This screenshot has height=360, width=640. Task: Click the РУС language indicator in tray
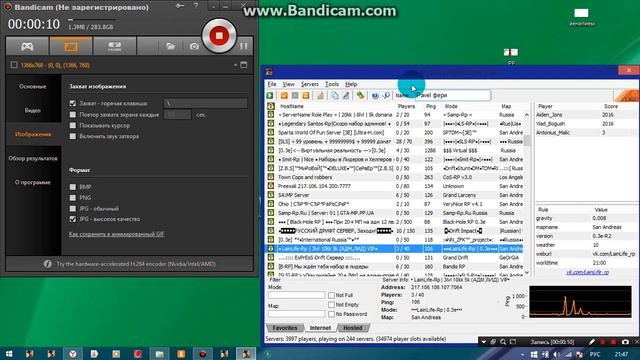point(595,354)
